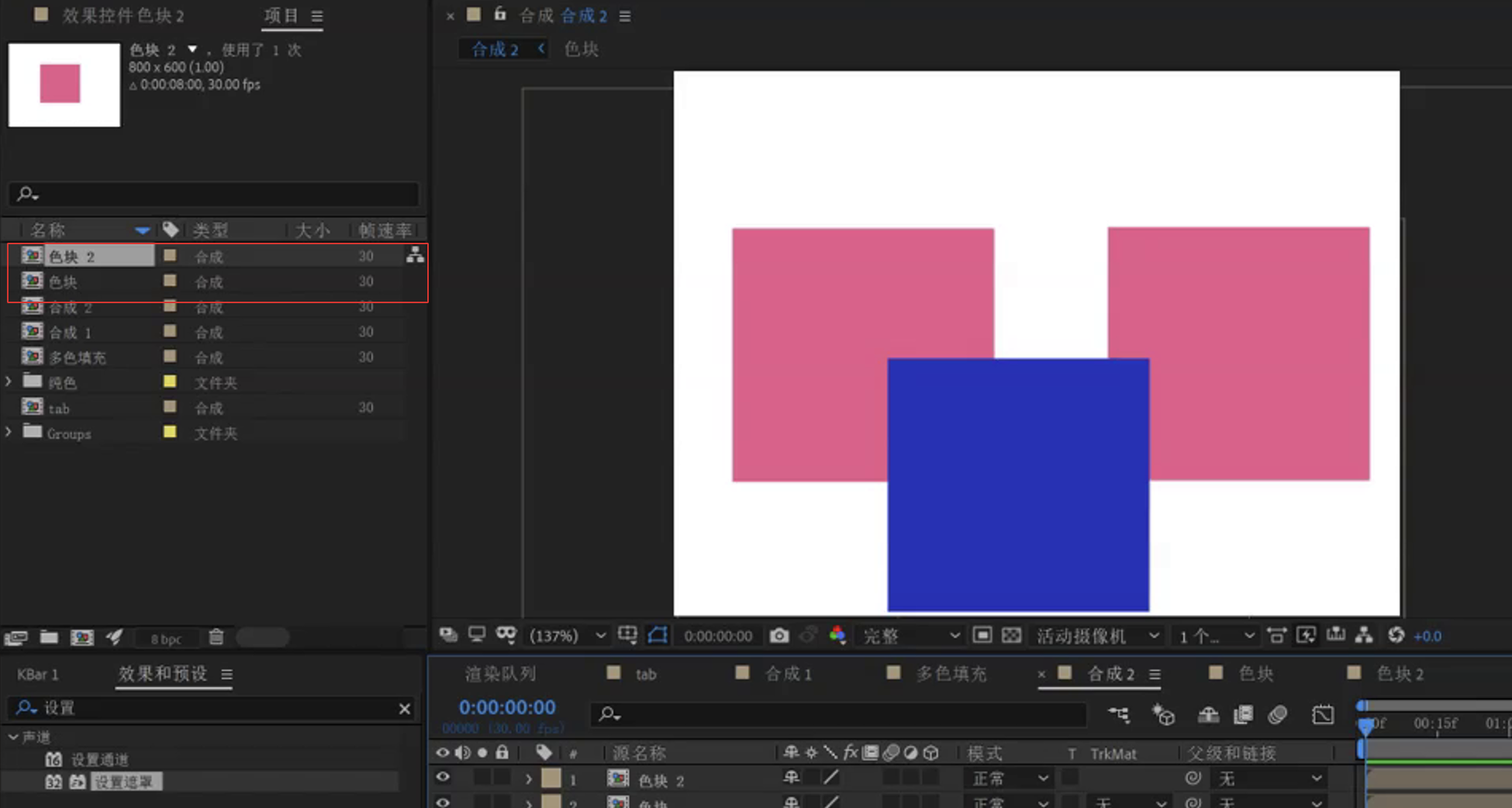Toggle the fast previews region icon
The width and height of the screenshot is (1512, 808).
982,636
